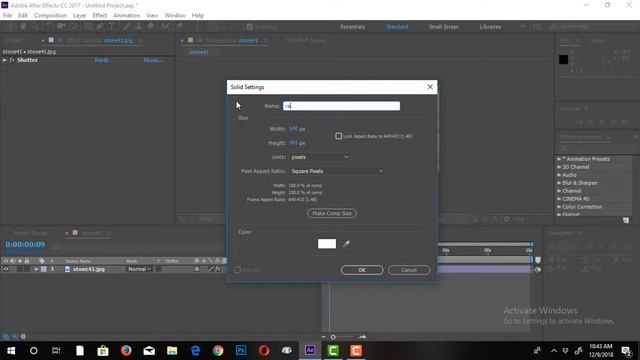Open the Windows Start menu
The image size is (640, 360).
click(11, 351)
